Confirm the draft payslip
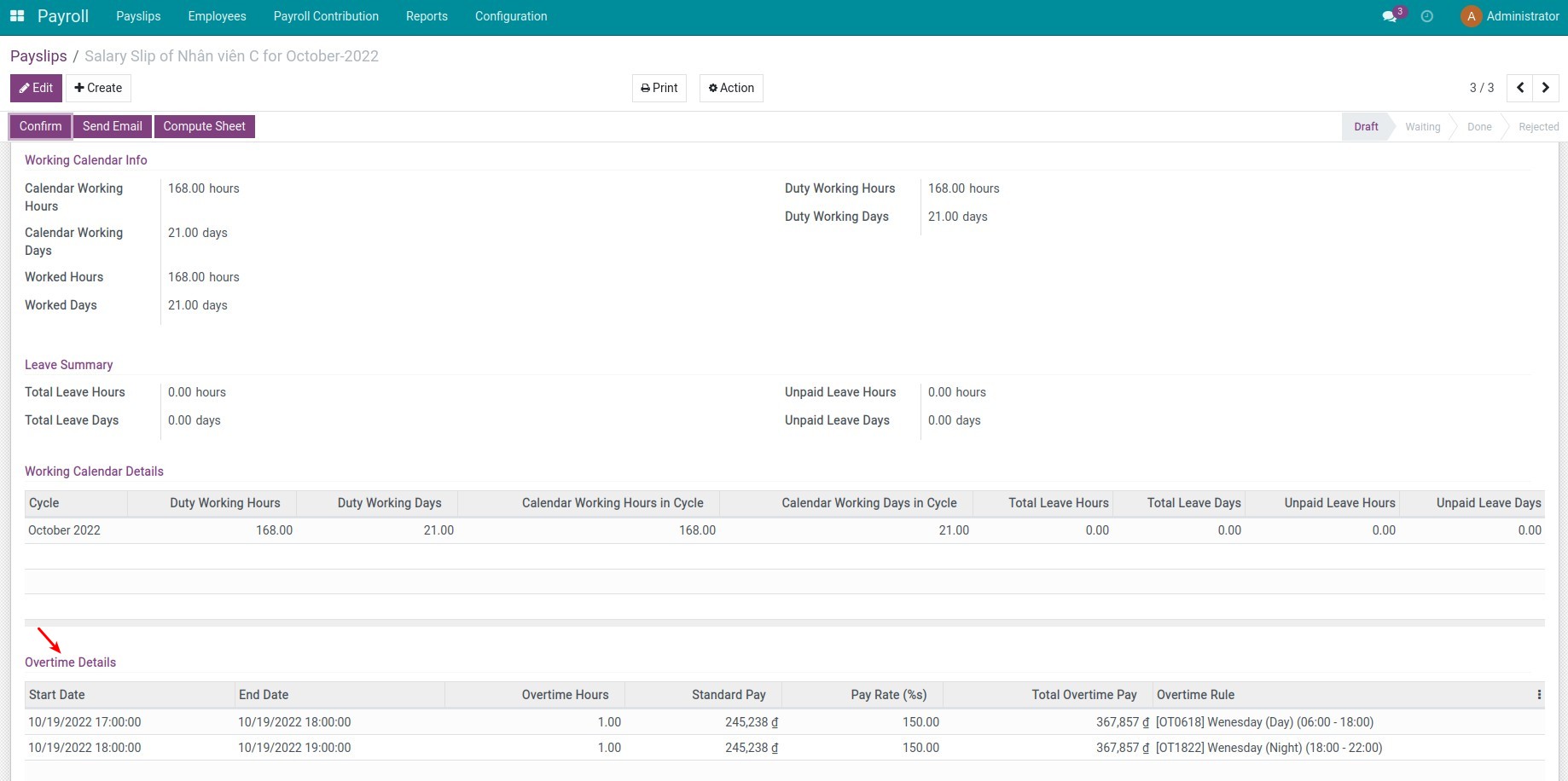 40,126
